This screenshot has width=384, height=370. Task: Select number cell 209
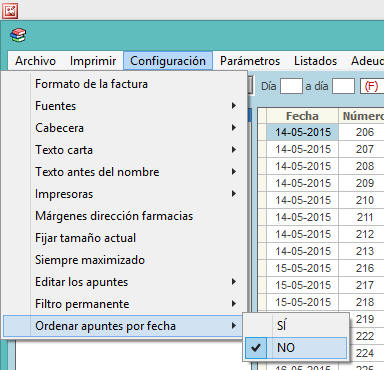tap(362, 183)
